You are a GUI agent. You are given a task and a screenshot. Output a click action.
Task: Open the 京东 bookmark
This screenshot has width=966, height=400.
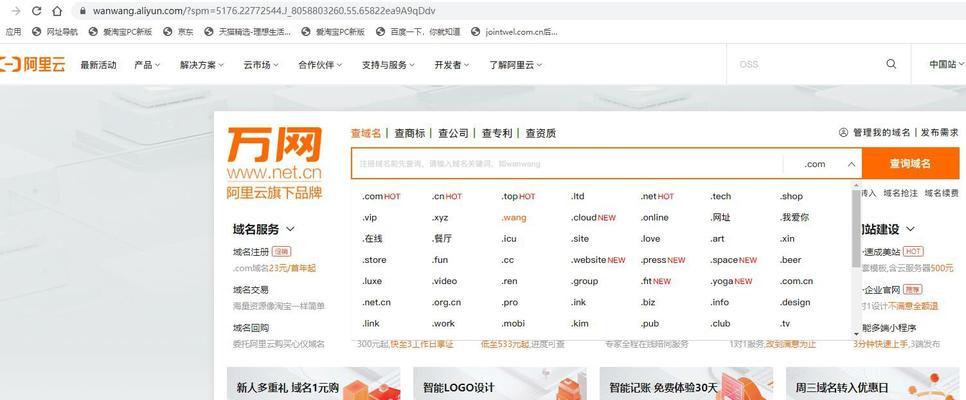(x=178, y=32)
